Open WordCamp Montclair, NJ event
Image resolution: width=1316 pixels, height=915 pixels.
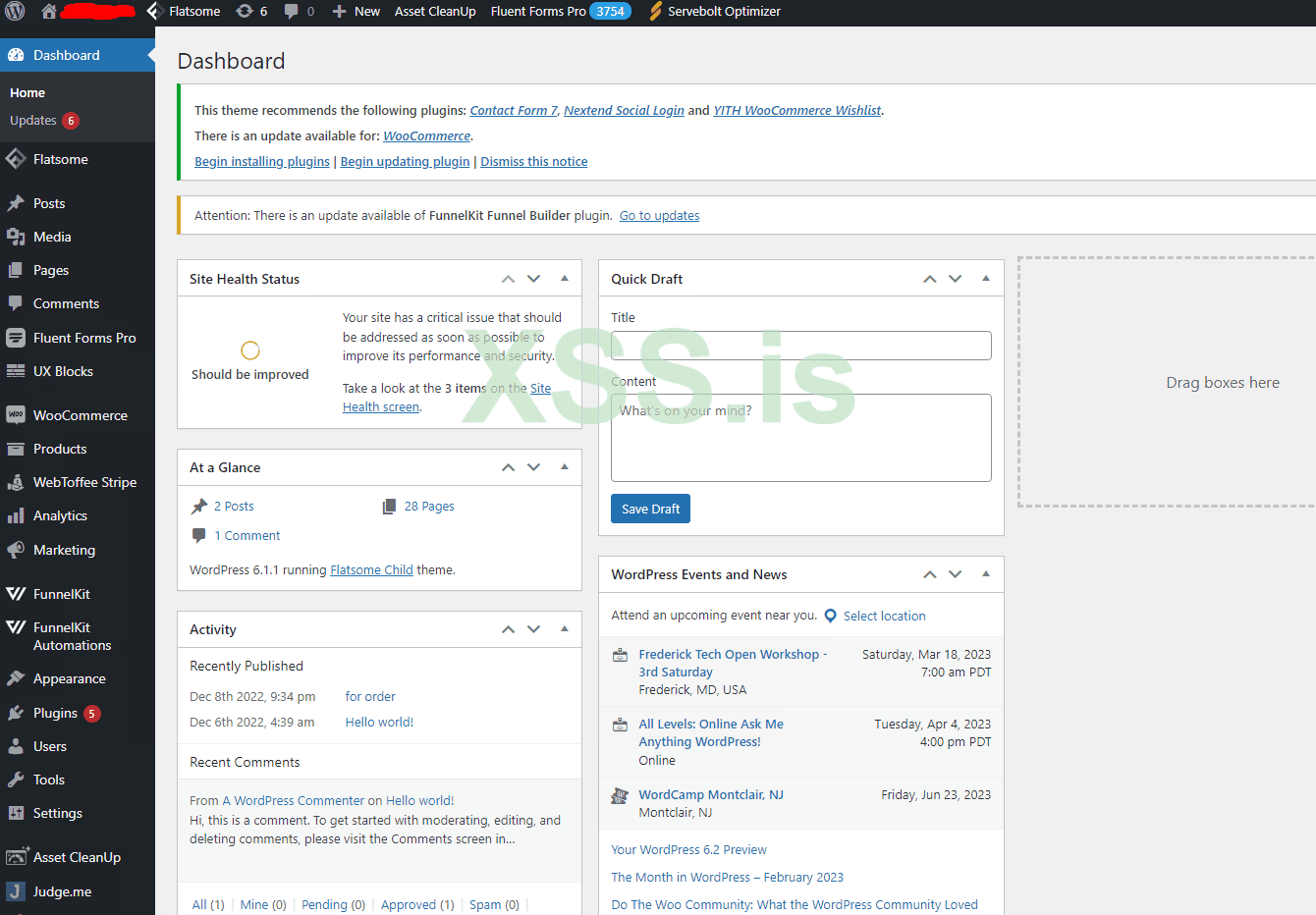(711, 795)
